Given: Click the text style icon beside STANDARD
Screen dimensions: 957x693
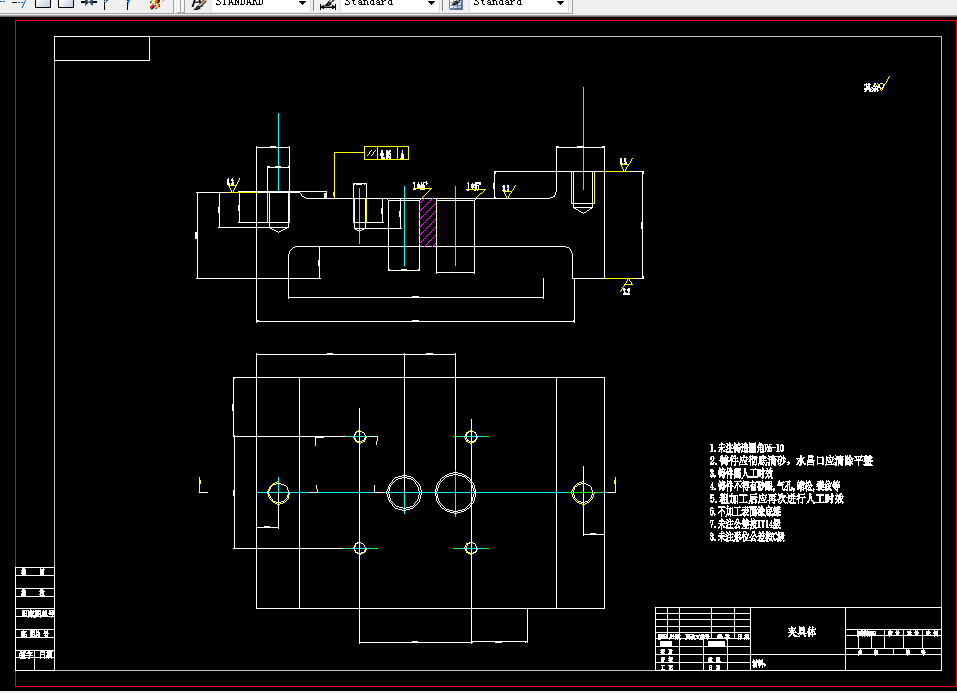Looking at the screenshot, I should click(x=198, y=4).
